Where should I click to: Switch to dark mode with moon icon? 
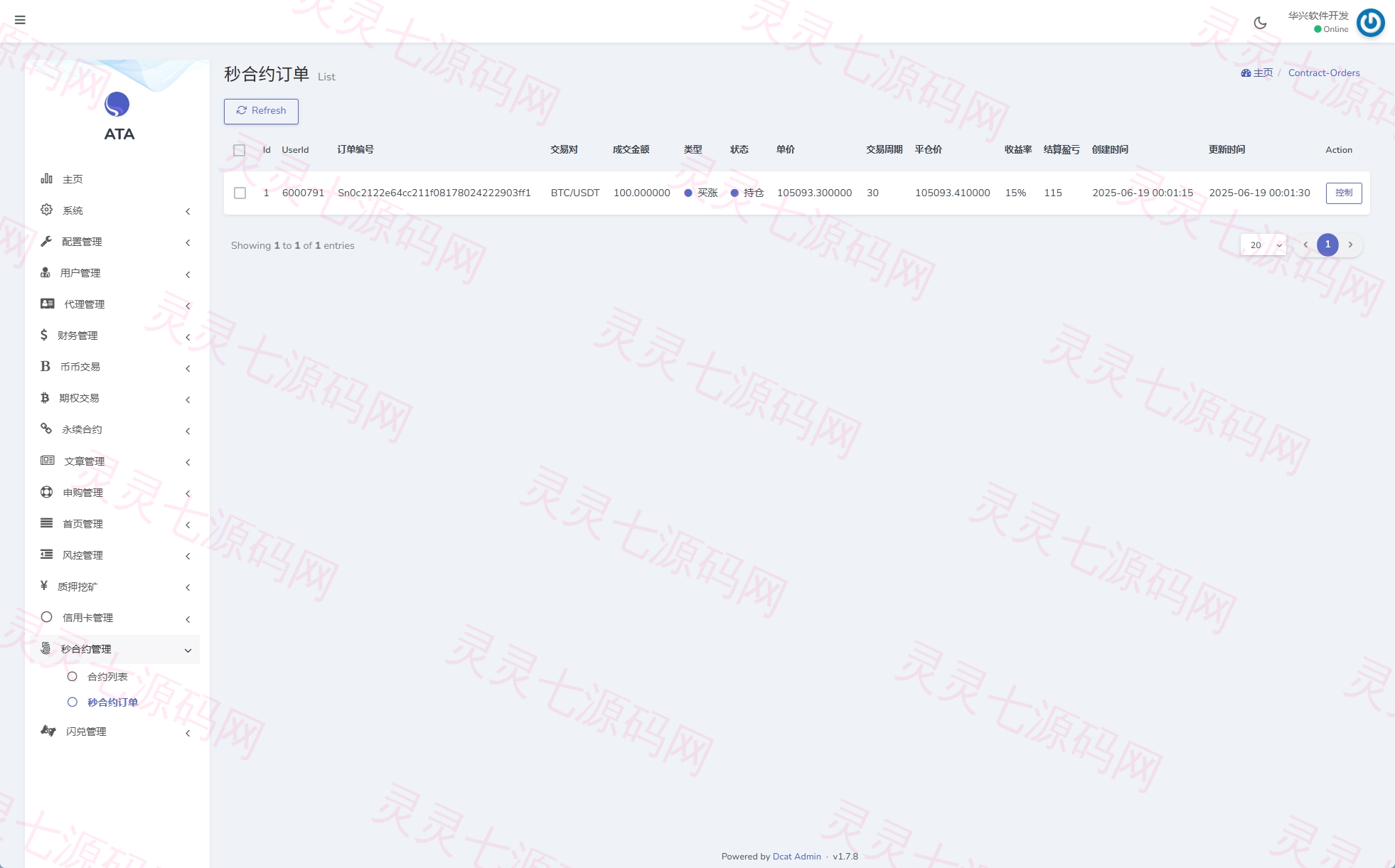[x=1260, y=23]
